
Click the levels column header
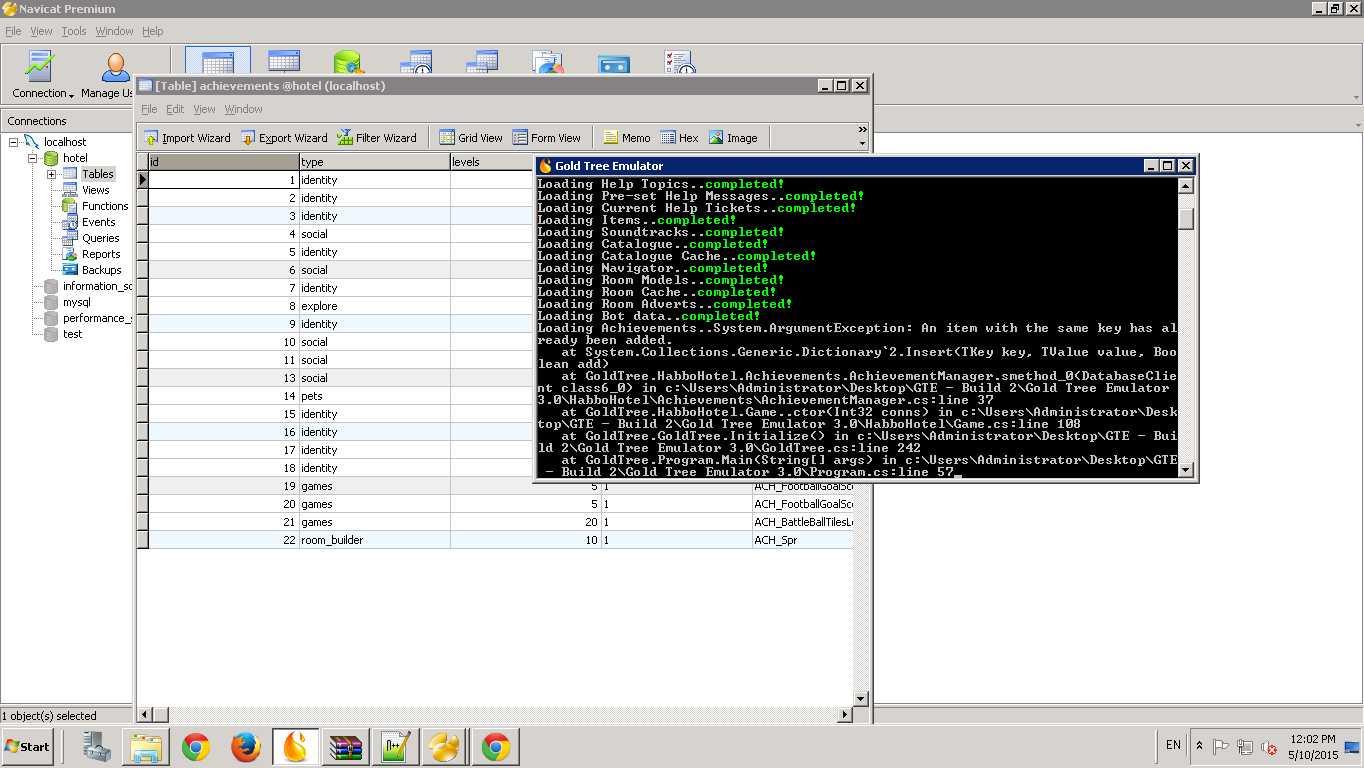click(492, 162)
